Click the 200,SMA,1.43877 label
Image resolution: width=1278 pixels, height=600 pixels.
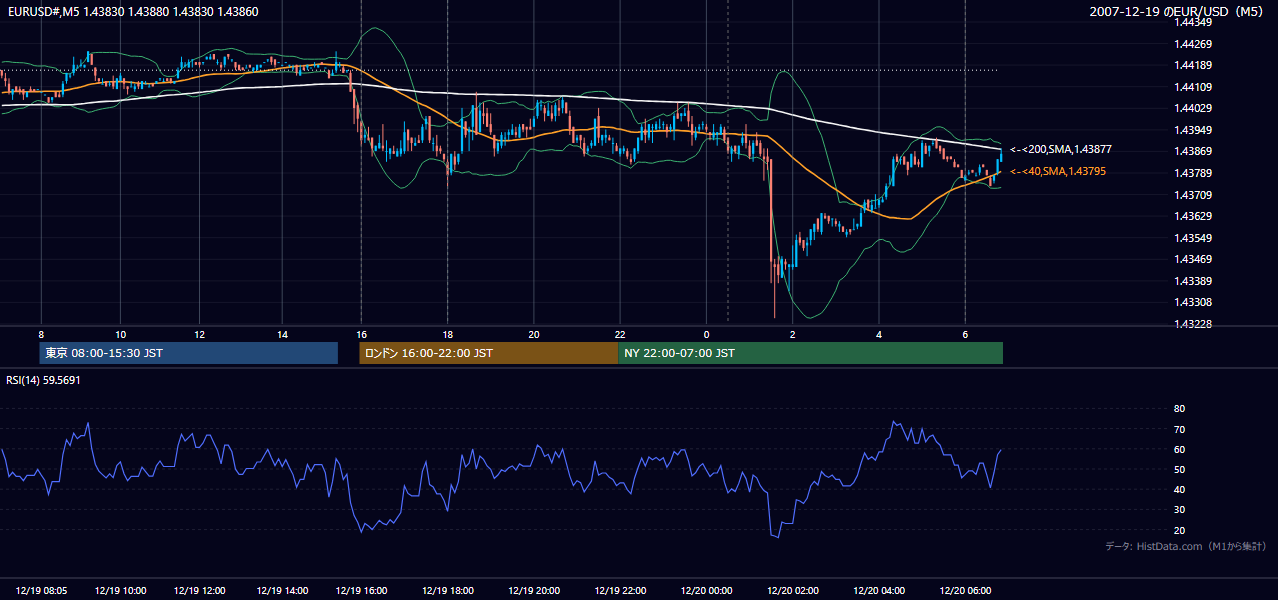point(1061,150)
